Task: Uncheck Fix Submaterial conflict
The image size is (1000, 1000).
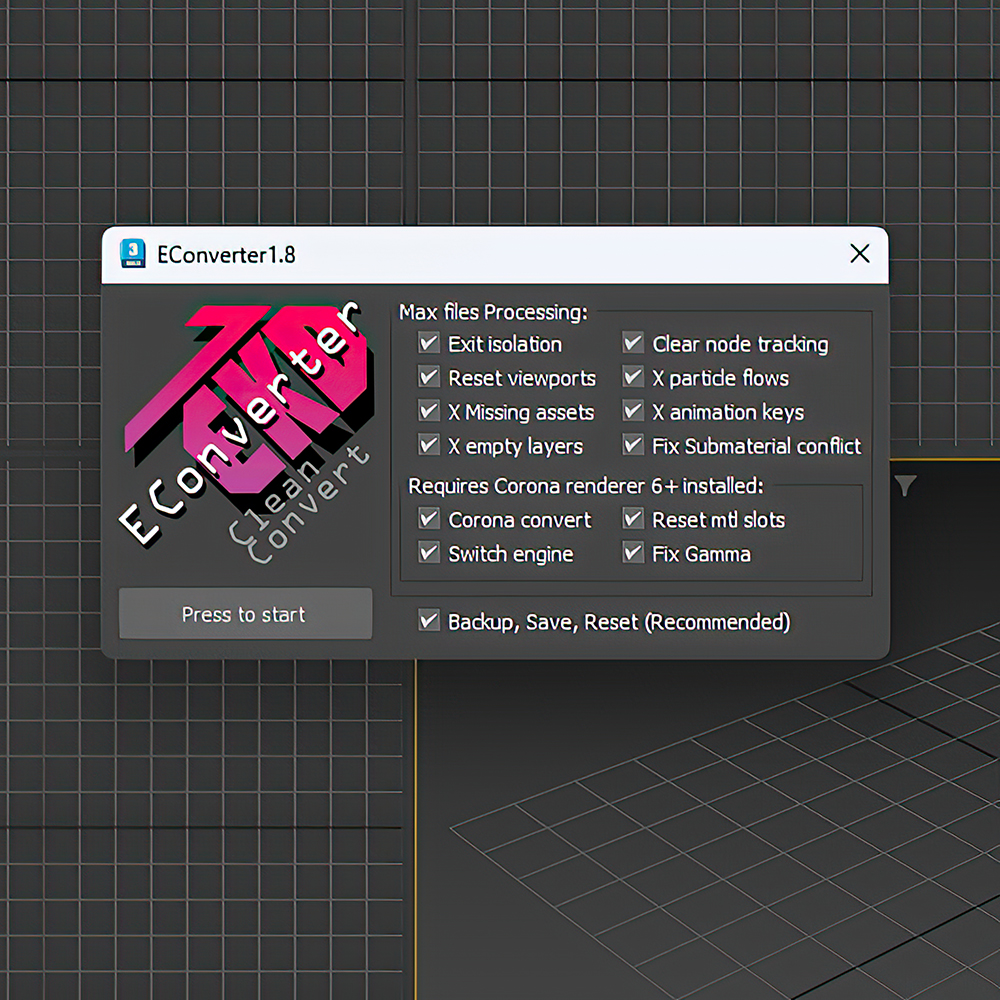Action: [633, 445]
